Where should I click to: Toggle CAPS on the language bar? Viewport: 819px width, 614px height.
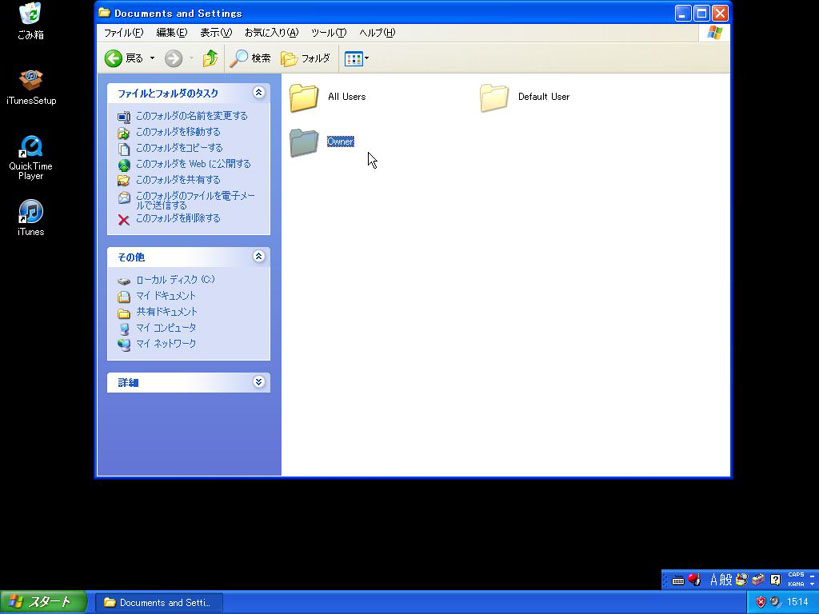click(x=796, y=575)
